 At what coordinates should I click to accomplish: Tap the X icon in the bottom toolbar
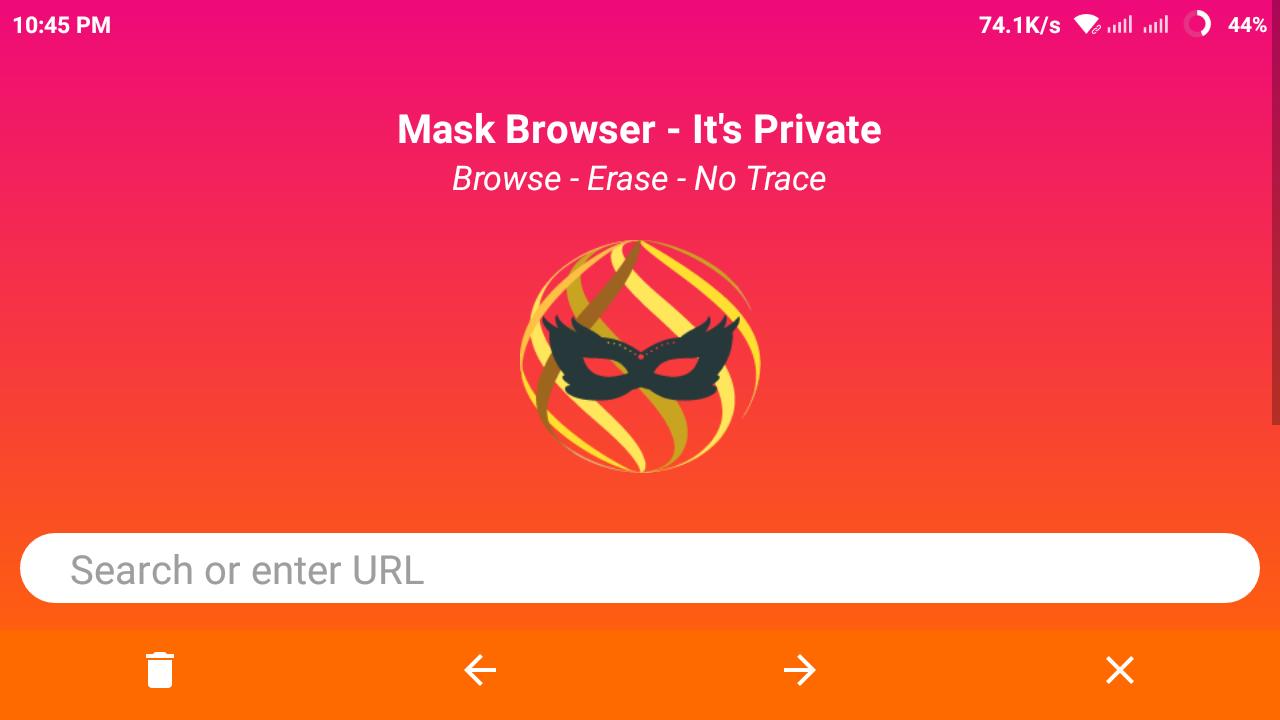(1120, 670)
